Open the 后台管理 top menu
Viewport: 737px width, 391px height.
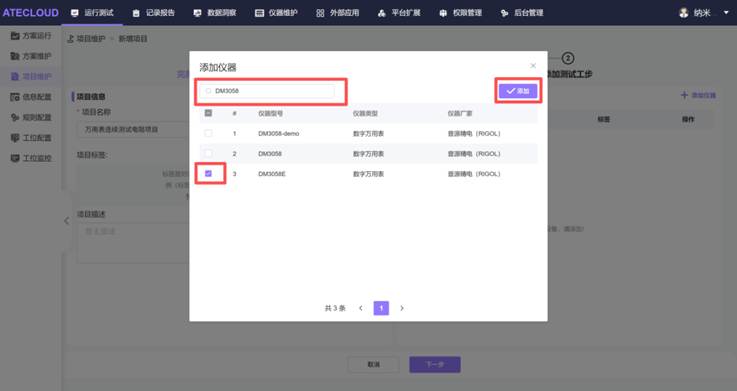tap(522, 13)
